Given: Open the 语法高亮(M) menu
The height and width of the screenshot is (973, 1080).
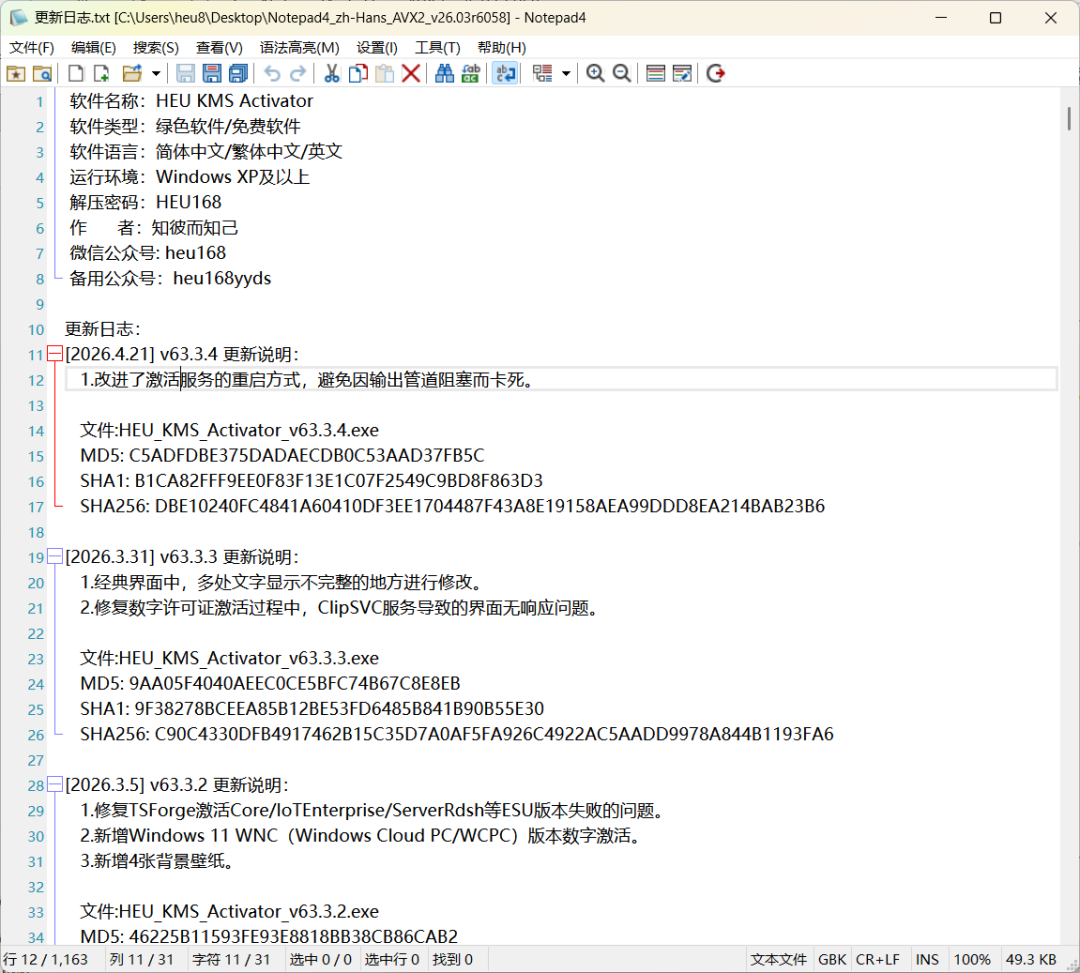Looking at the screenshot, I should [300, 48].
